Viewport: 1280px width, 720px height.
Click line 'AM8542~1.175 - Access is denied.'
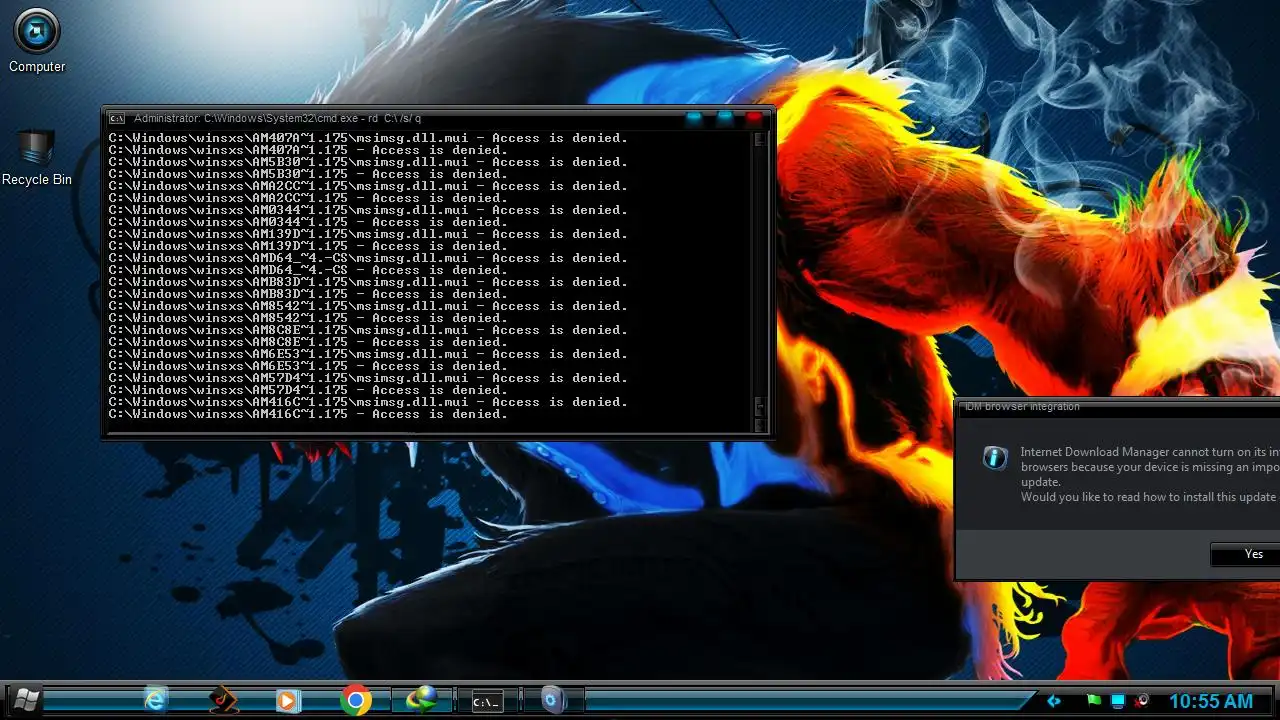click(x=308, y=318)
